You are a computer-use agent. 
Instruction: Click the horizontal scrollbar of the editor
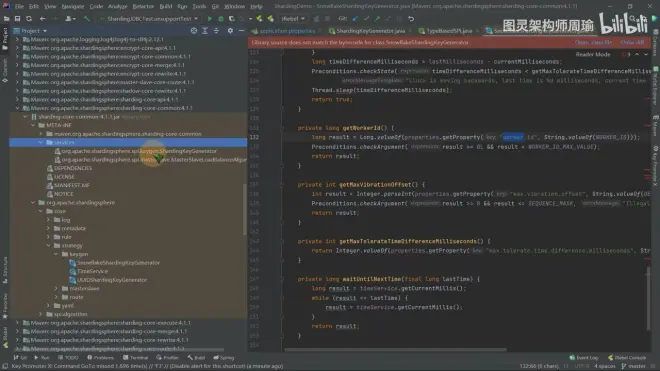(x=395, y=350)
